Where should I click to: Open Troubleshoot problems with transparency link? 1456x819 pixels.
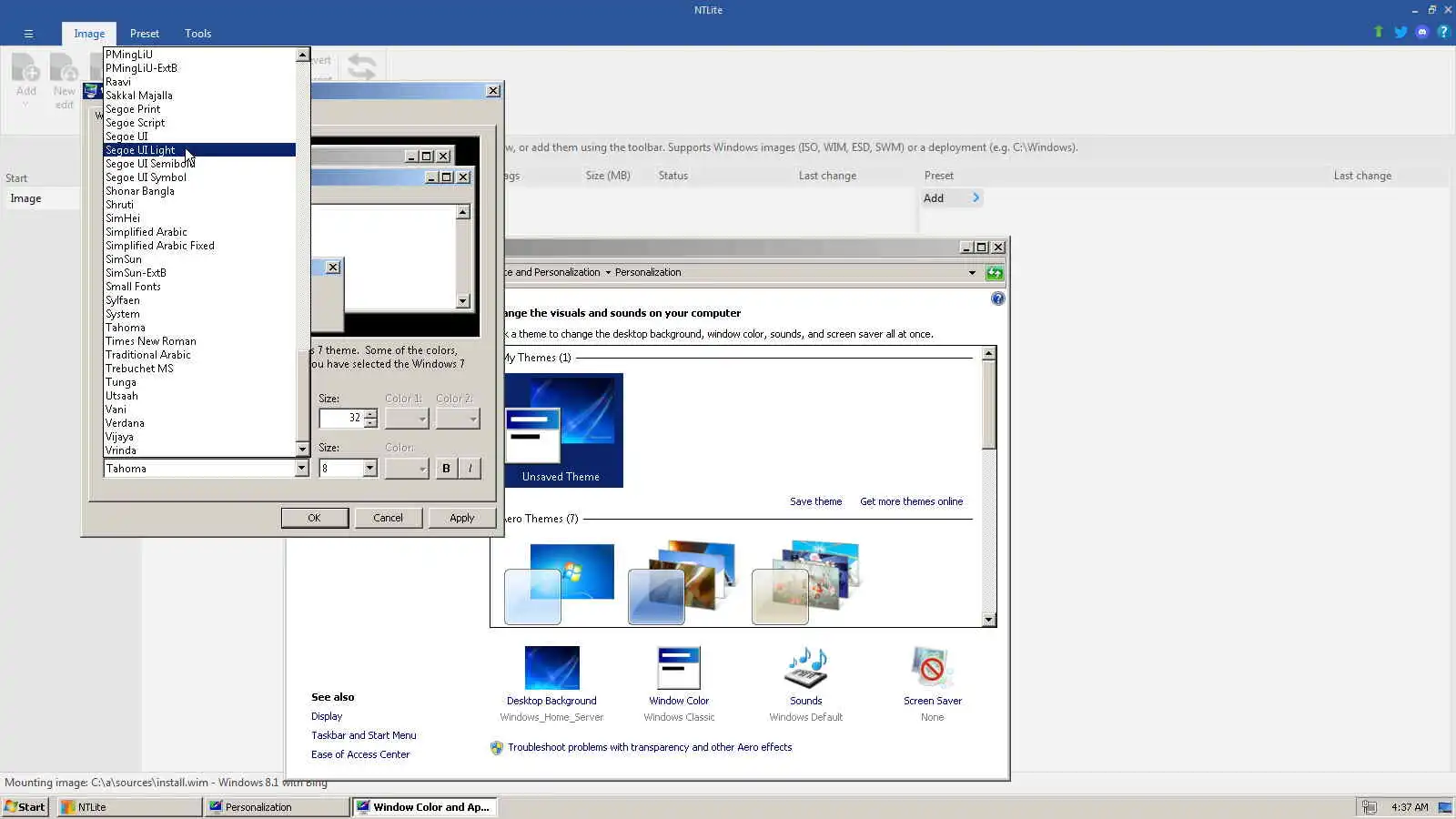(650, 748)
